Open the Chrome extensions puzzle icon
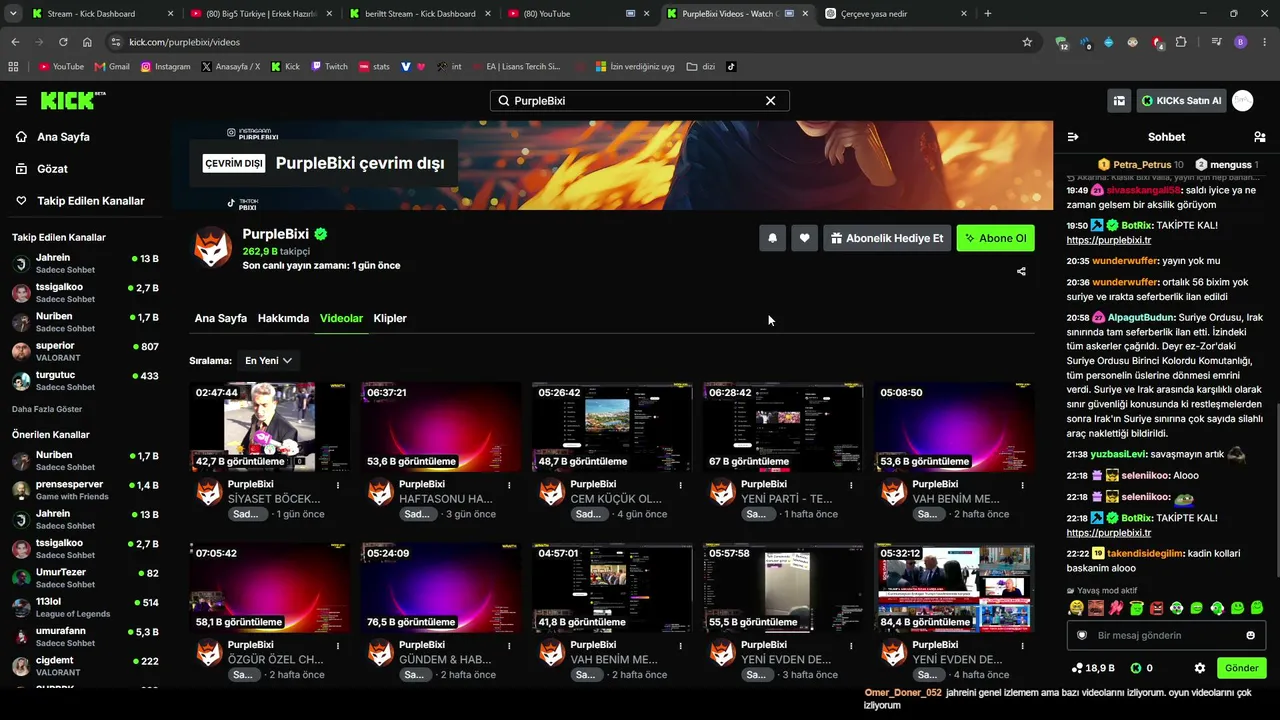The width and height of the screenshot is (1280, 720). (1181, 42)
